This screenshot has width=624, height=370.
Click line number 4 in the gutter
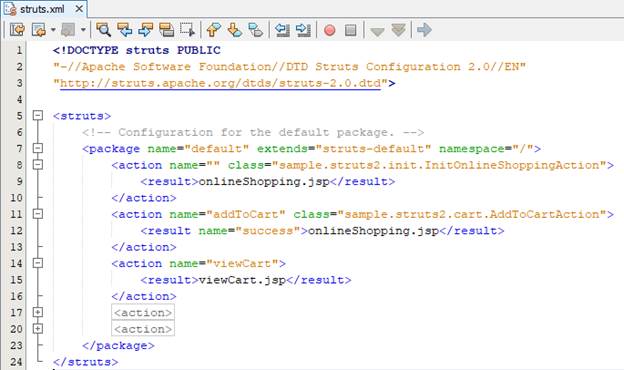pos(19,99)
